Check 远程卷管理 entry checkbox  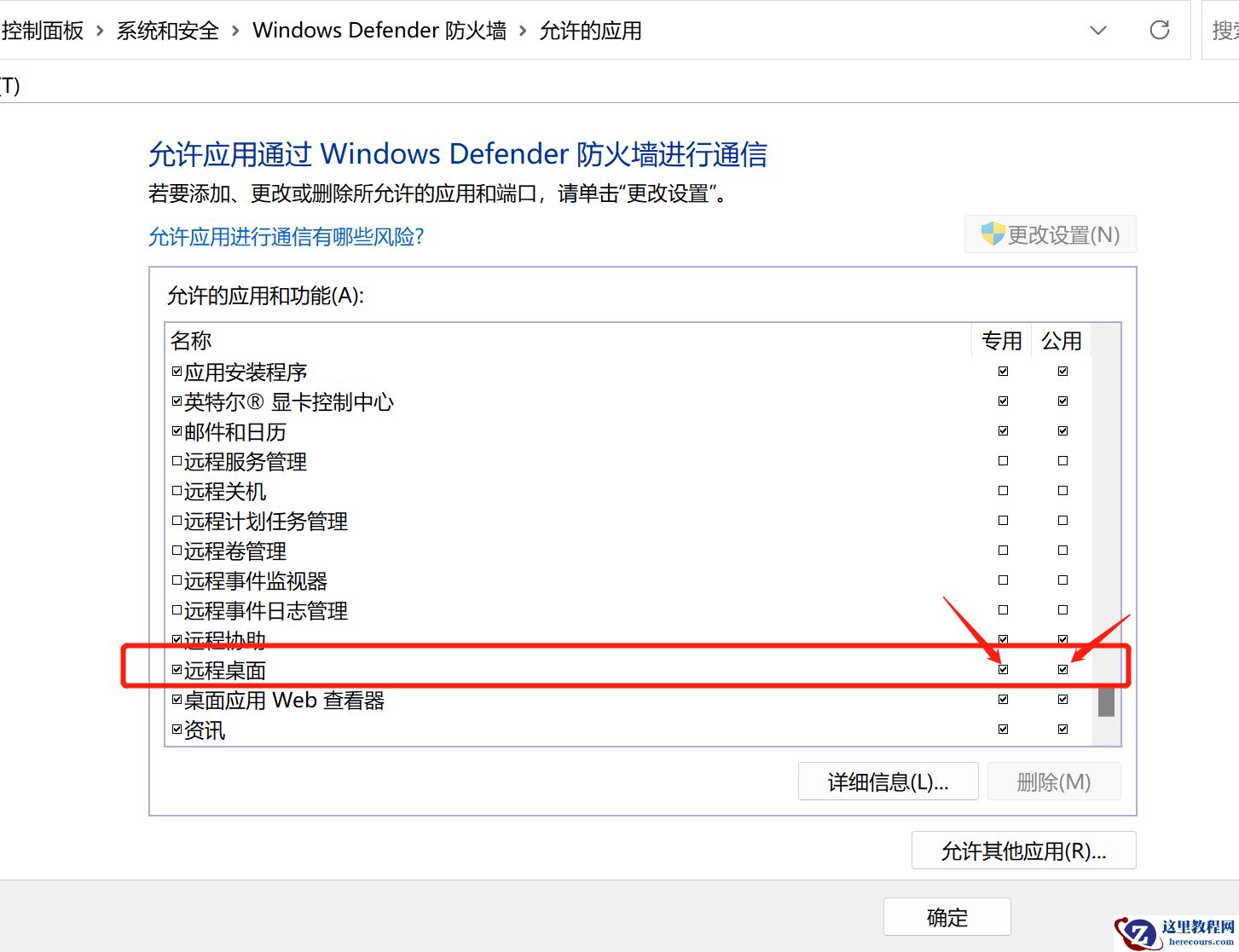[176, 549]
